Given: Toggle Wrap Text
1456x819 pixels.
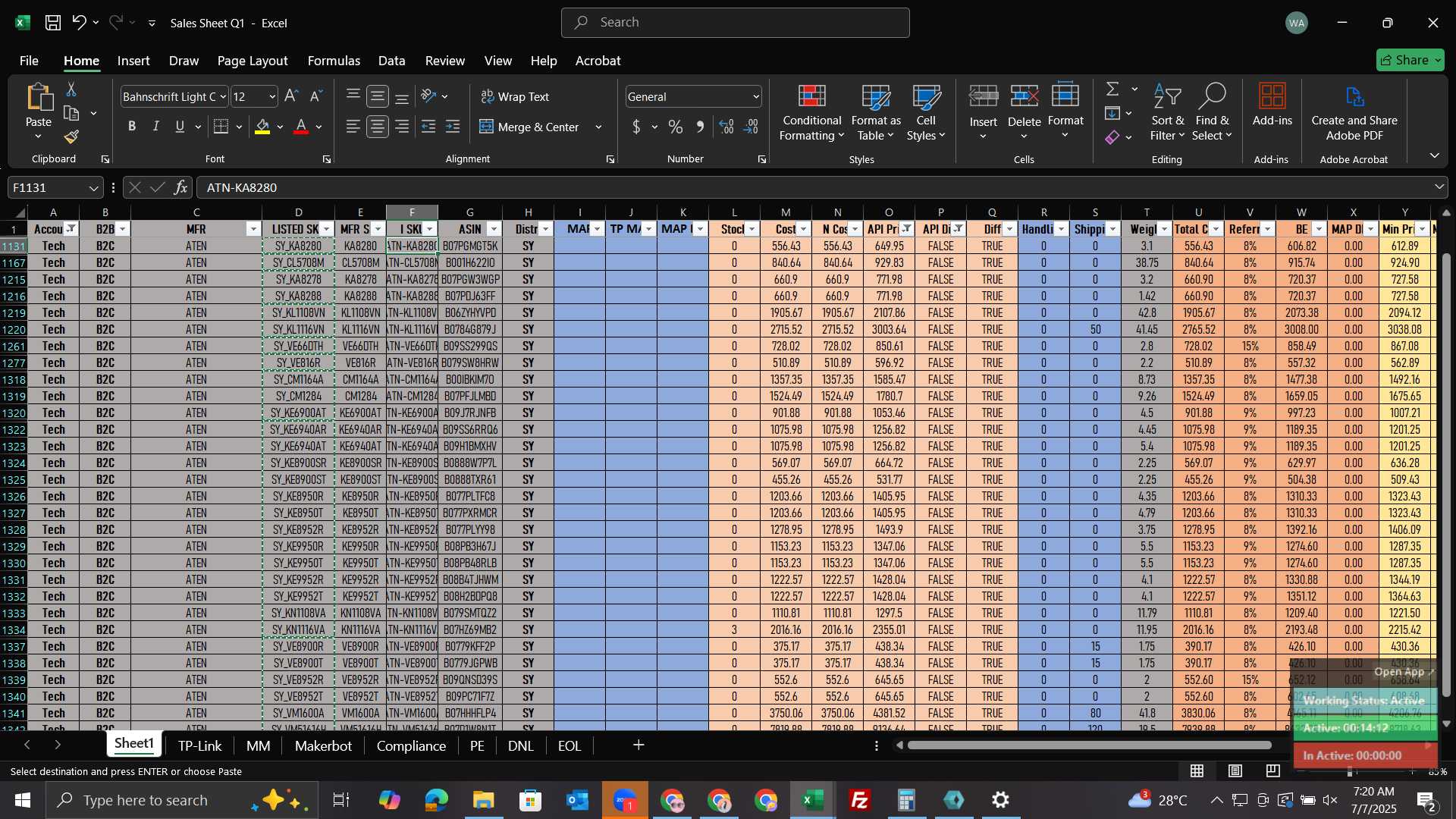Looking at the screenshot, I should [x=515, y=96].
